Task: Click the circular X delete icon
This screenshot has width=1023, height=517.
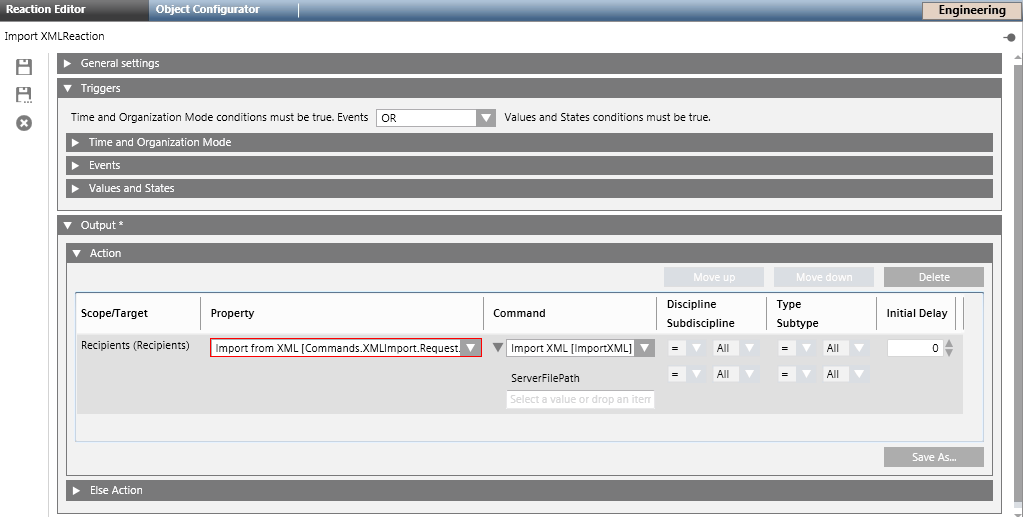Action: (24, 123)
